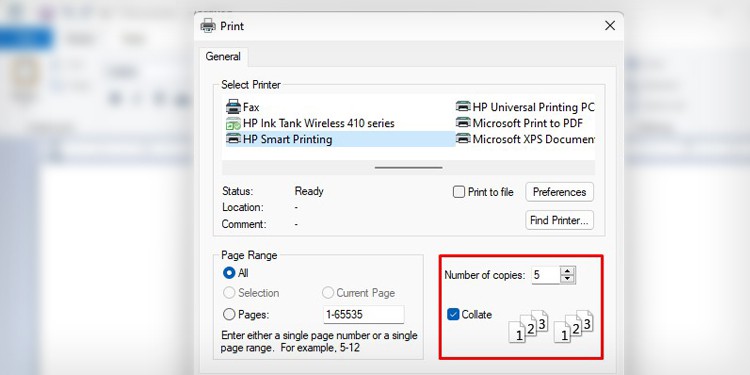The height and width of the screenshot is (375, 750).
Task: Uncheck the Collate checkbox
Action: [453, 314]
